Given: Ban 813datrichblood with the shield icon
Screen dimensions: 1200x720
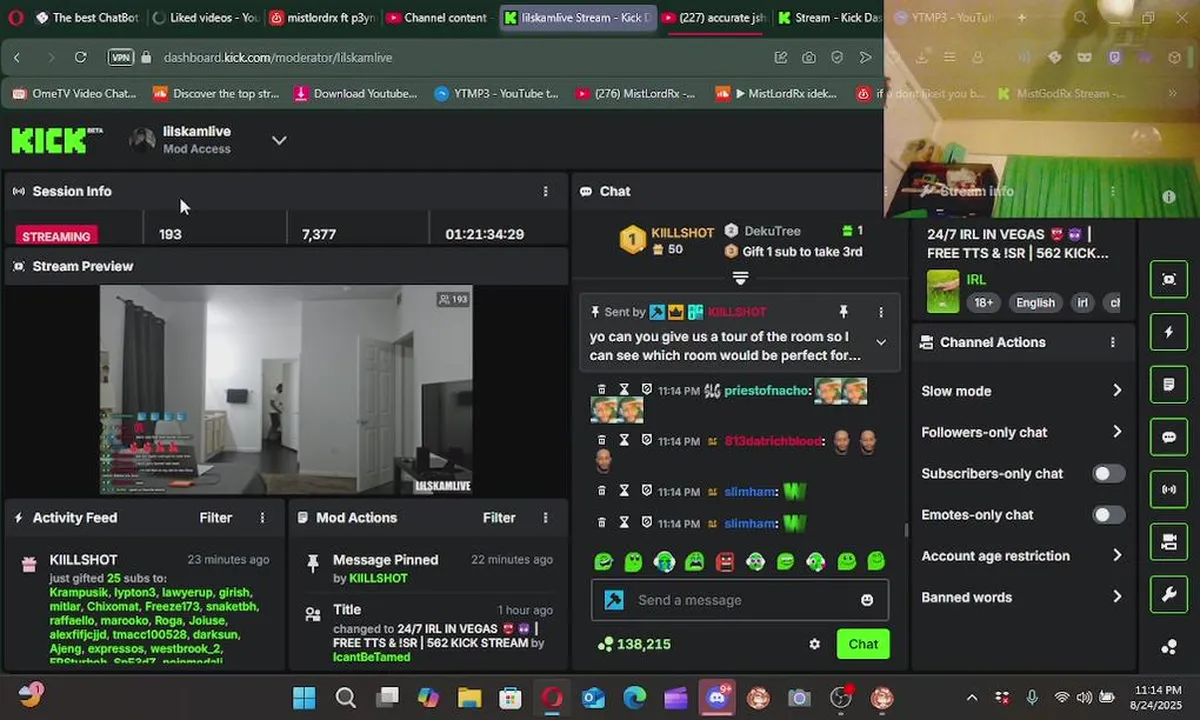Looking at the screenshot, I should point(646,441).
